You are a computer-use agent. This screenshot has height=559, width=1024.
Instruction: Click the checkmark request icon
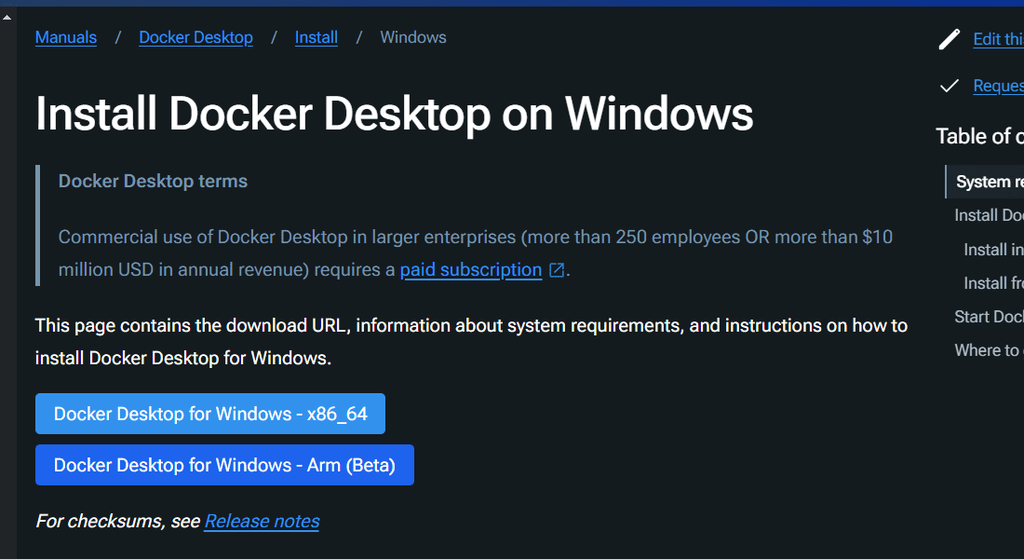coord(949,86)
